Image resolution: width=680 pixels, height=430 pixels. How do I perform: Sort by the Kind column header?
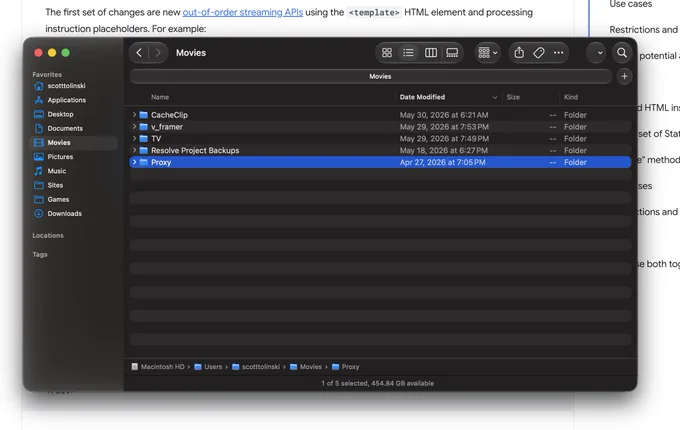[571, 97]
